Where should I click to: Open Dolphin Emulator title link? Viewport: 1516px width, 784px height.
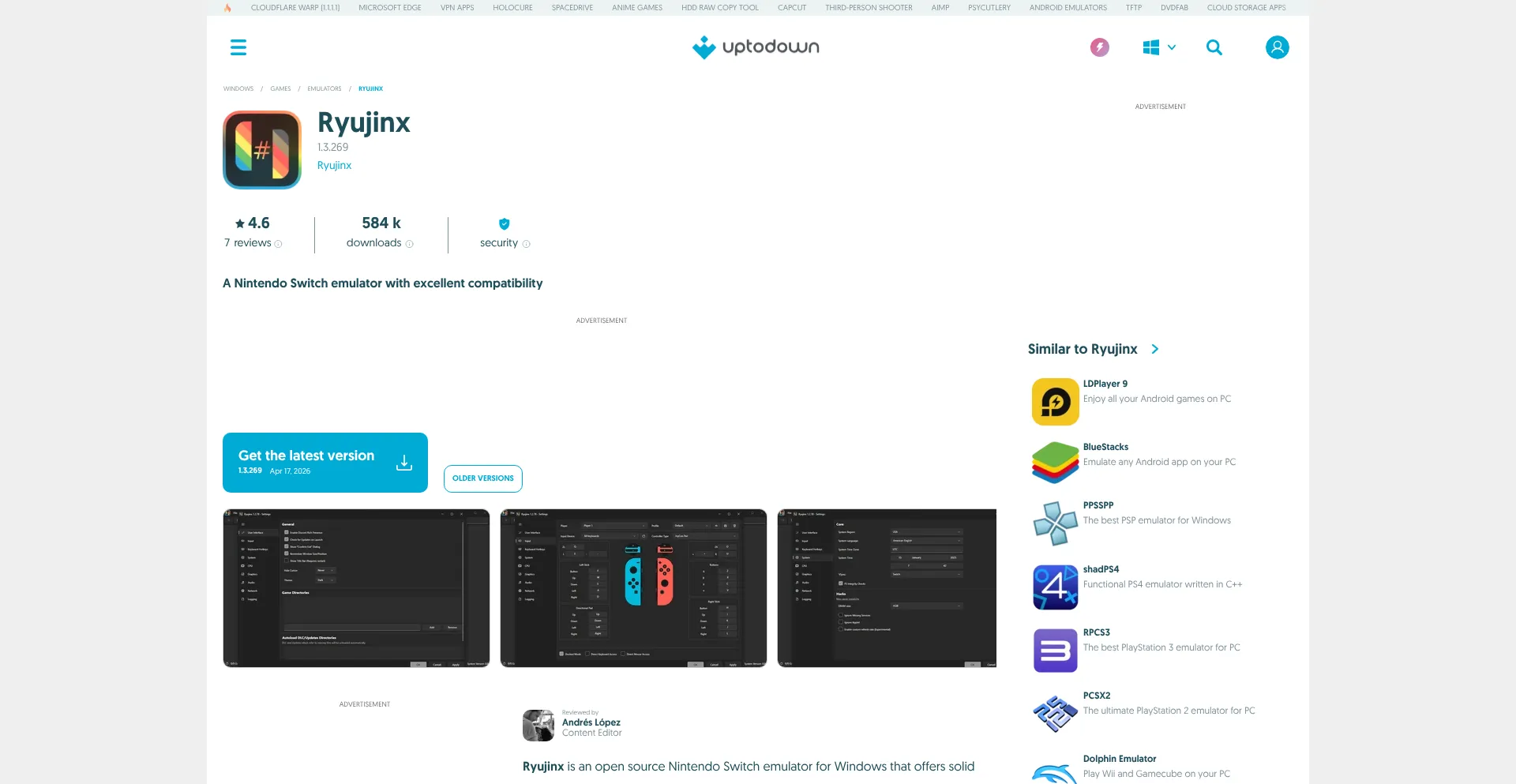pos(1120,759)
